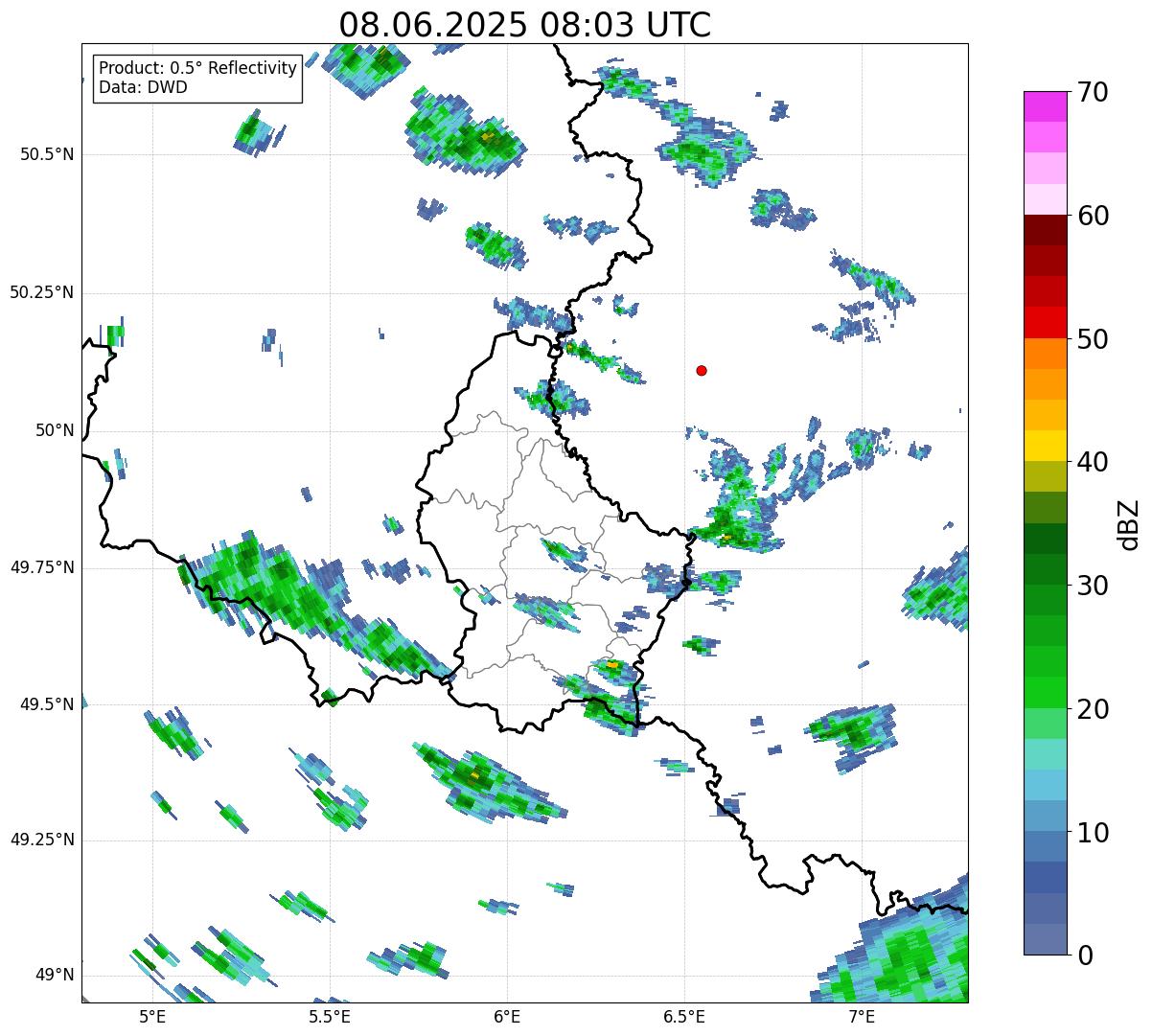1152x1036 pixels.
Task: Click the 'Product: 0.5° Reflectivity' legend text
Action: tap(197, 69)
